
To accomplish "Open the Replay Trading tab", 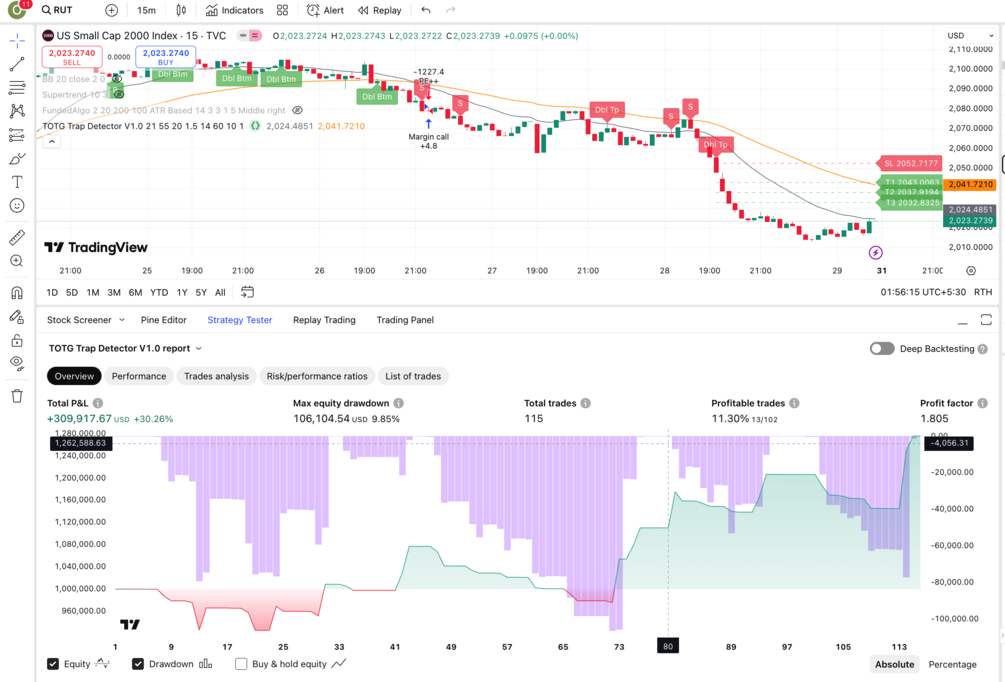I will tap(324, 320).
